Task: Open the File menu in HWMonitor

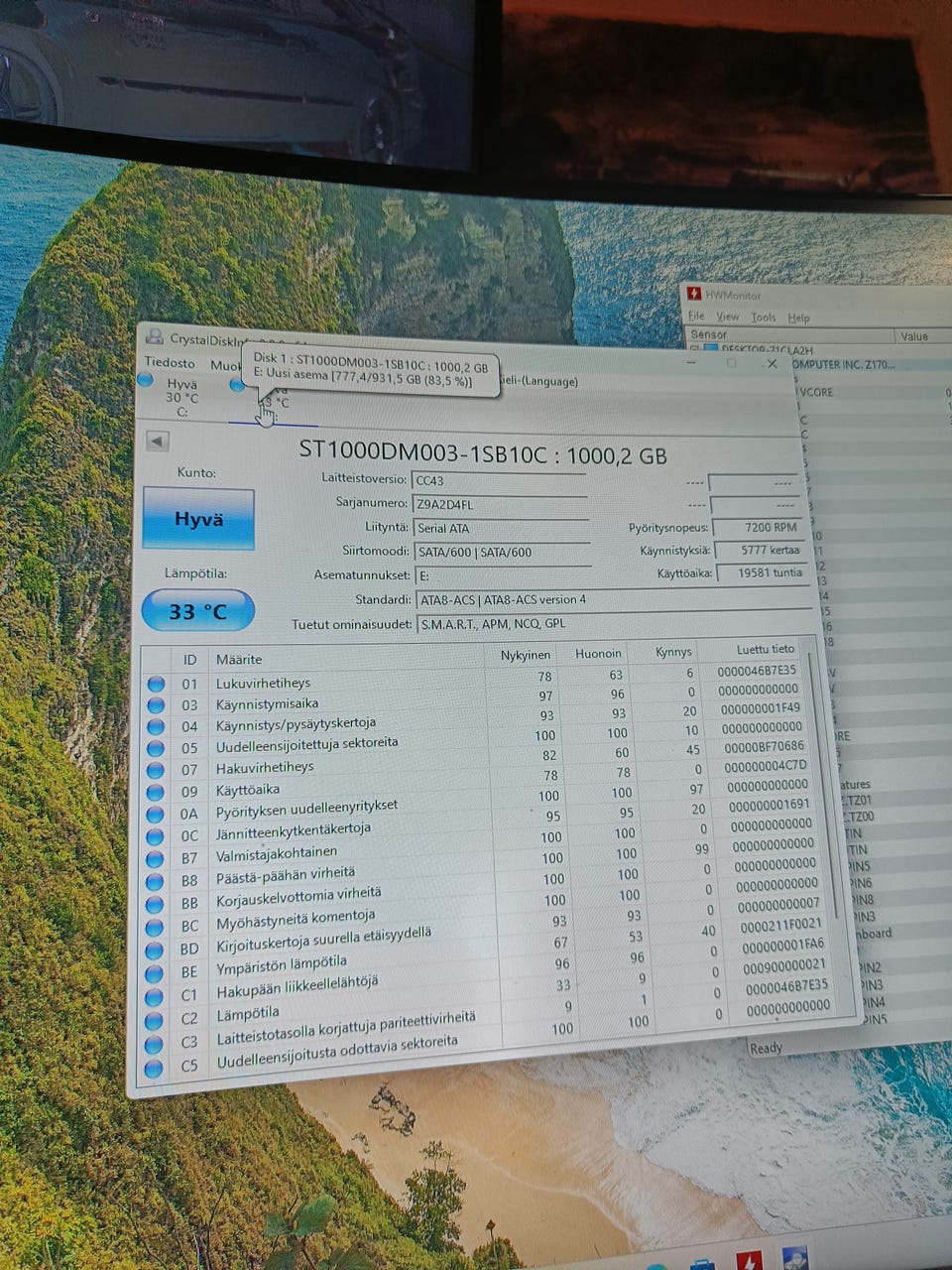Action: (697, 316)
